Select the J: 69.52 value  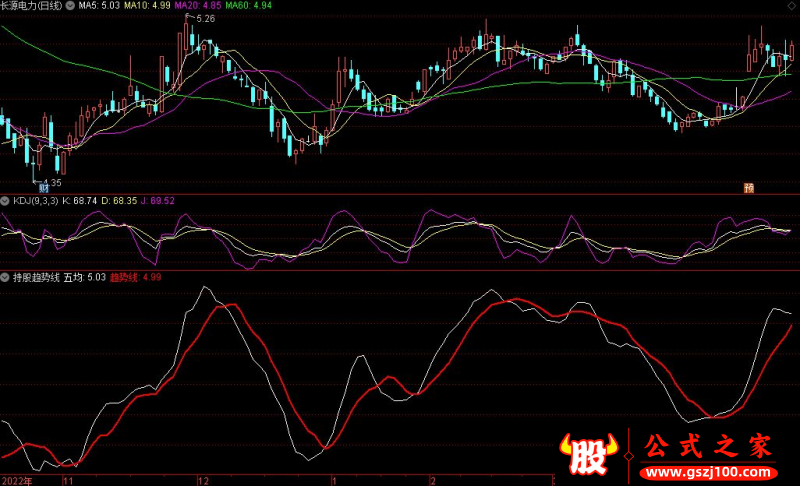(x=158, y=201)
